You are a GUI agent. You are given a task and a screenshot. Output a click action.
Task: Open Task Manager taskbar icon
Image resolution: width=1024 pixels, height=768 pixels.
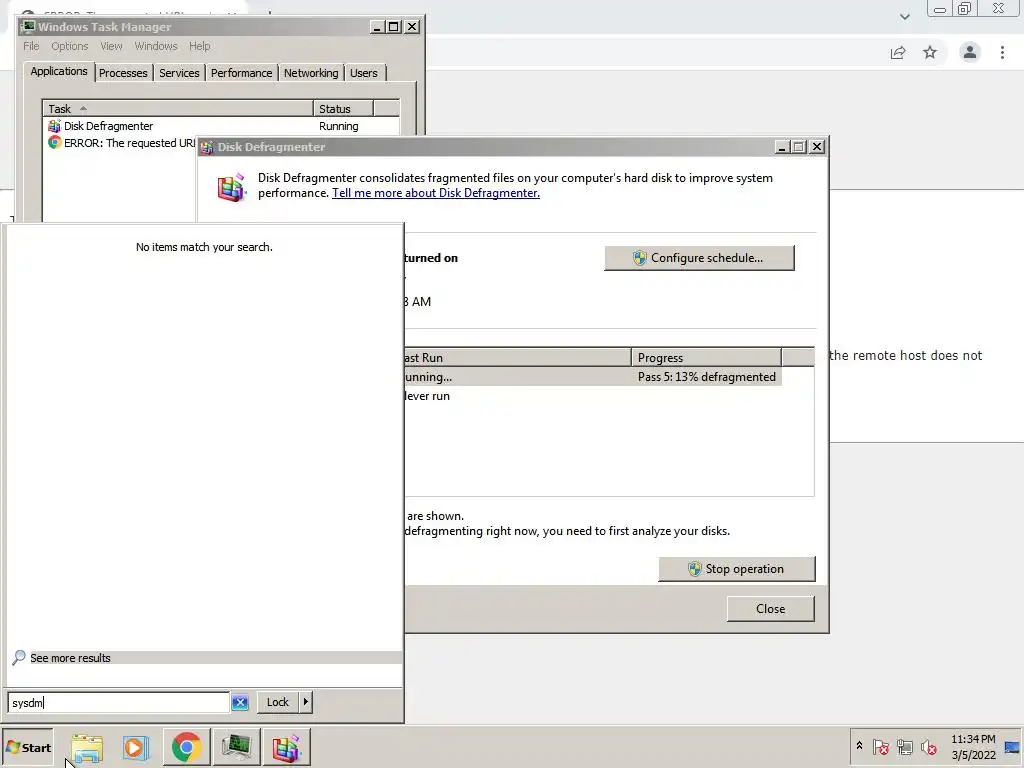pyautogui.click(x=236, y=747)
